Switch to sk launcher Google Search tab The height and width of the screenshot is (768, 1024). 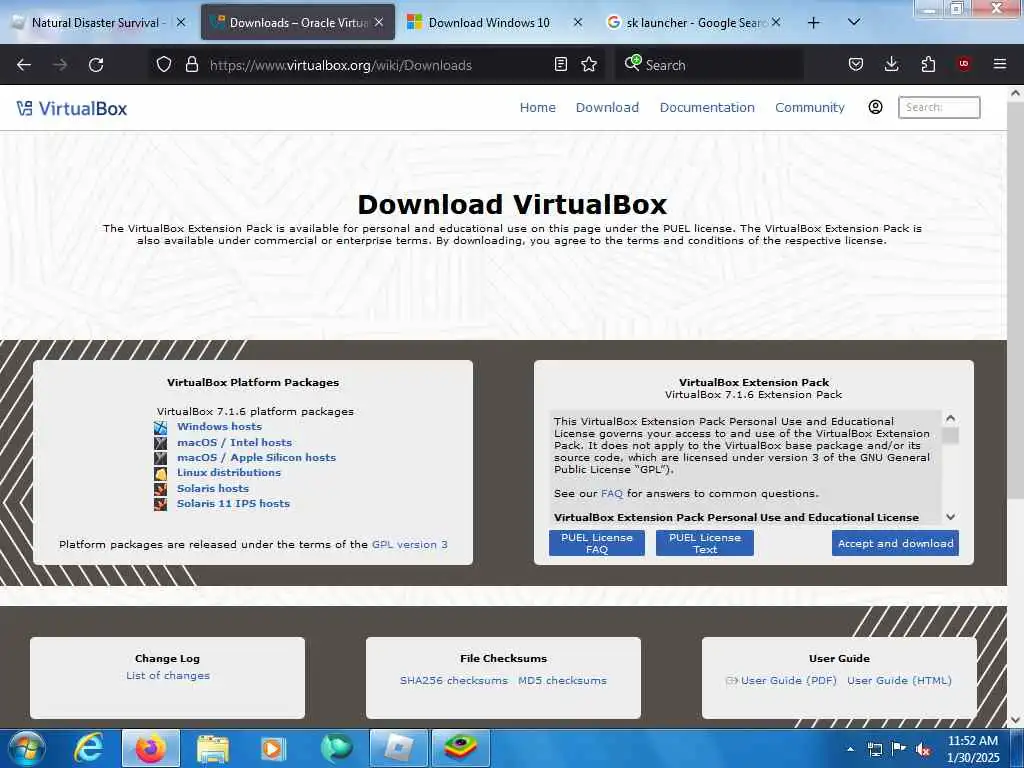point(694,22)
